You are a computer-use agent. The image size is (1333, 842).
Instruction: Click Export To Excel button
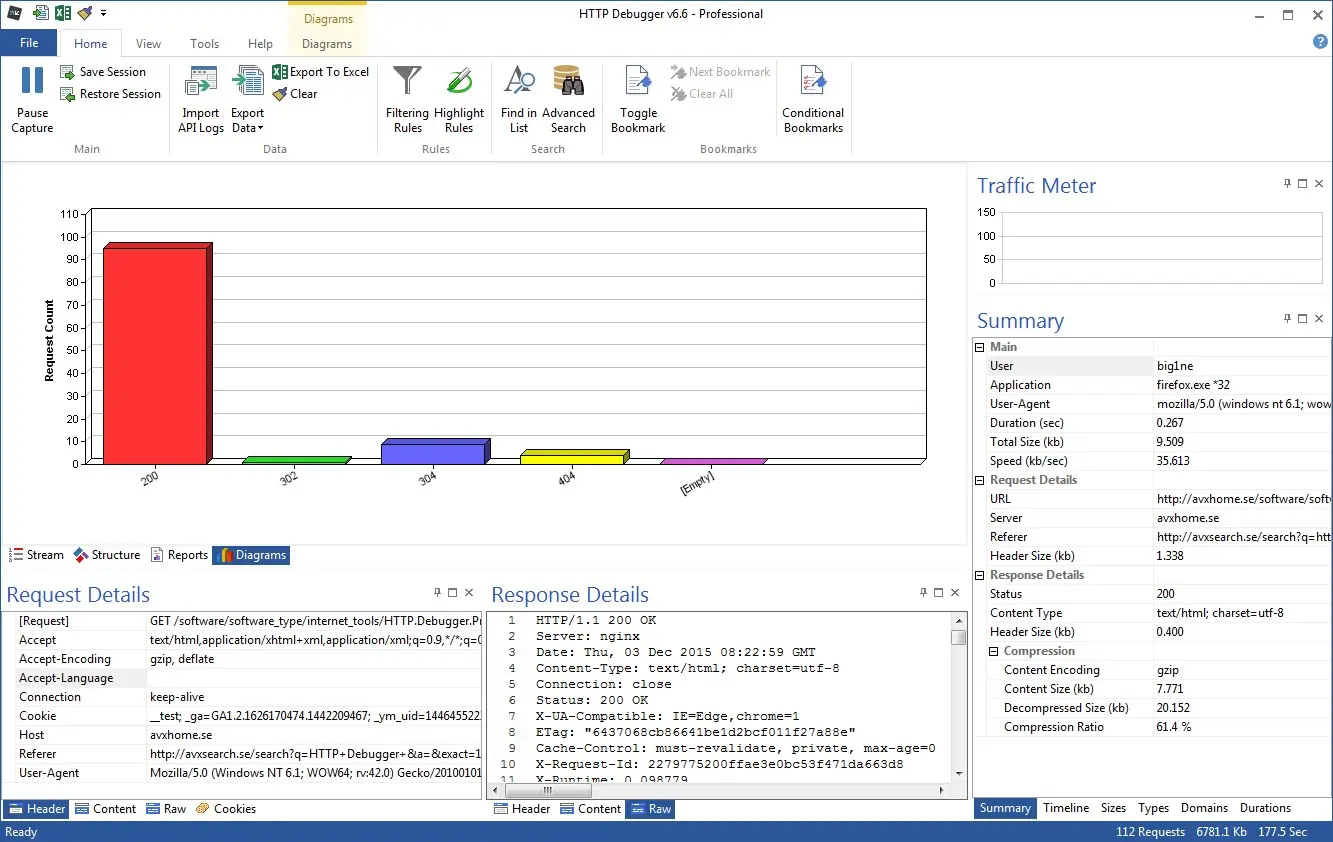pos(321,72)
